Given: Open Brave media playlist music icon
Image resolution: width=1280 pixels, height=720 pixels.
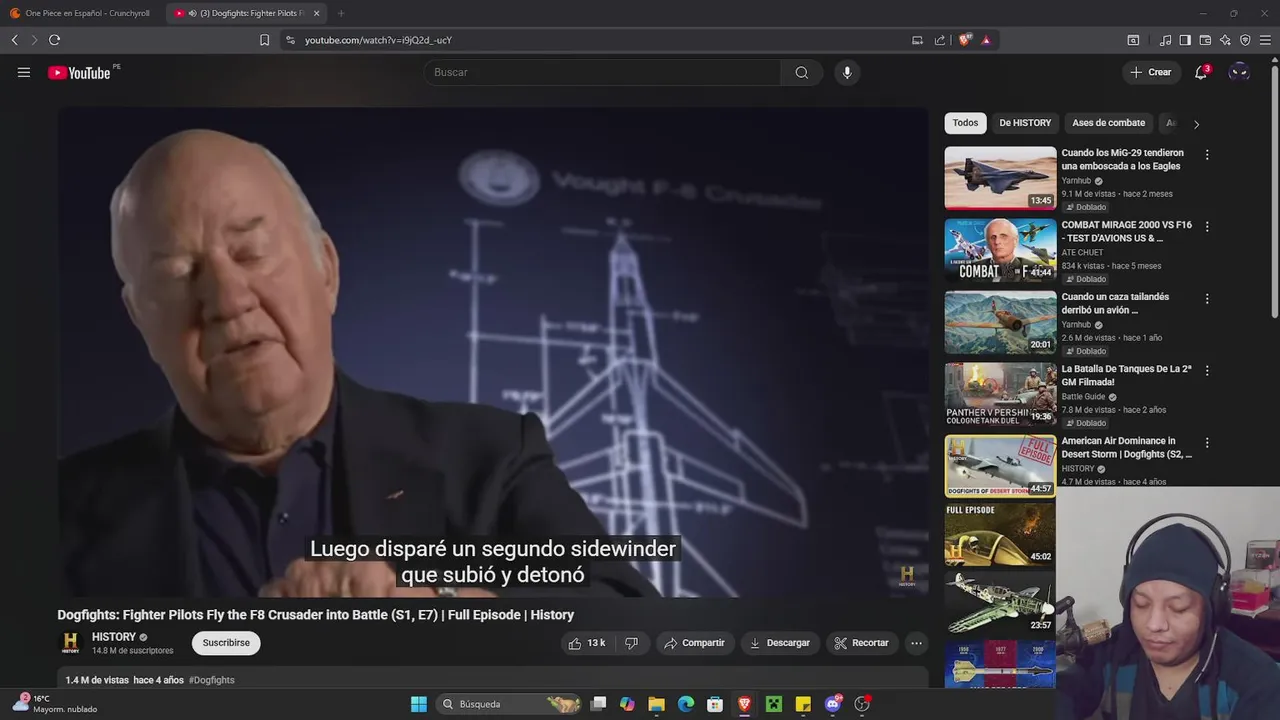Looking at the screenshot, I should [x=1165, y=40].
